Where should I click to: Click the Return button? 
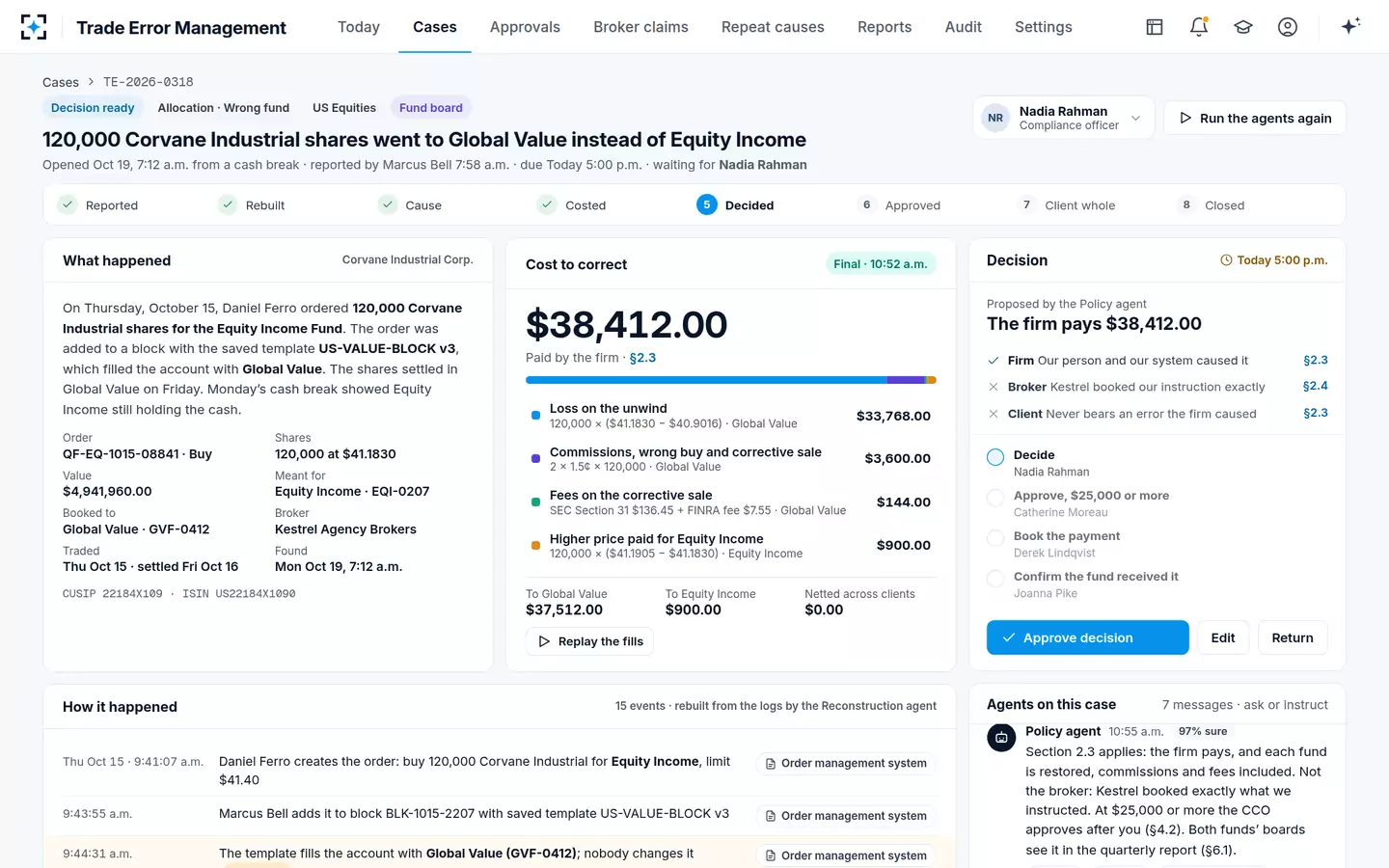(1293, 637)
